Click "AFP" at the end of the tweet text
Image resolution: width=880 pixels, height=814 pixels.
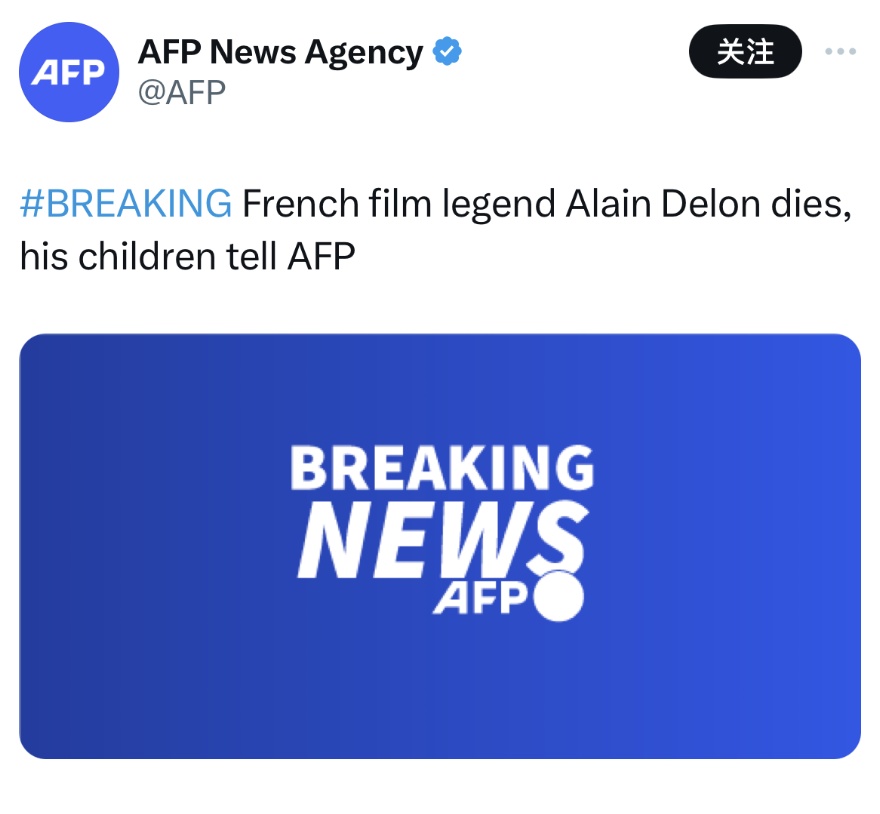coord(321,257)
